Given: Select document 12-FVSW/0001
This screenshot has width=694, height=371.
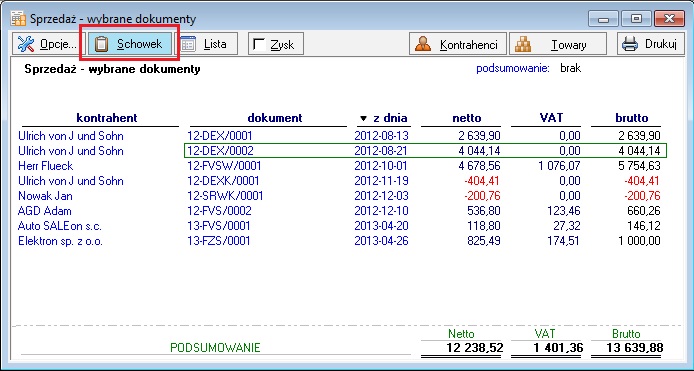Looking at the screenshot, I should (224, 166).
